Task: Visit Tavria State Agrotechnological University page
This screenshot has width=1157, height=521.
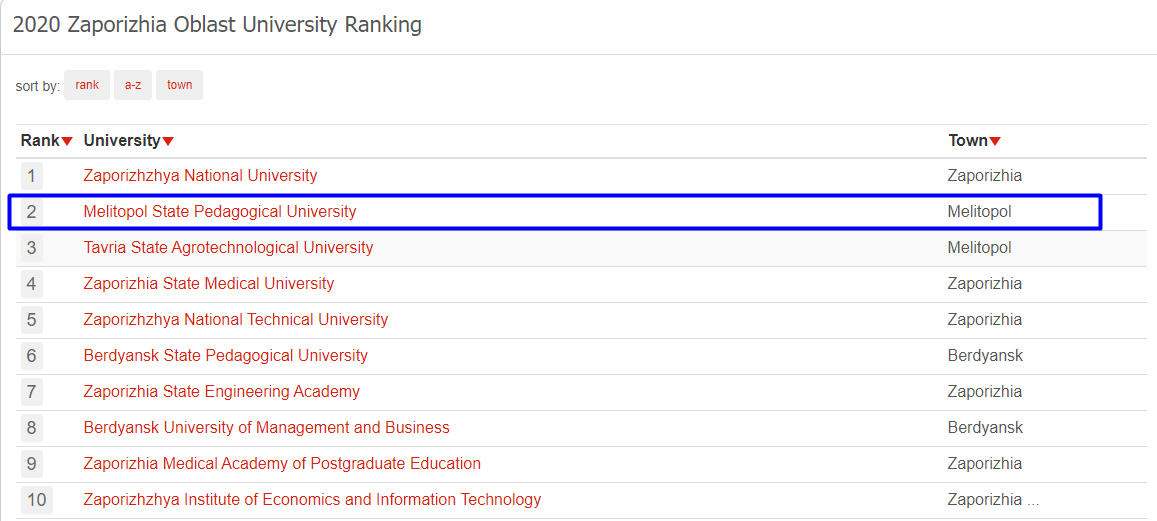Action: (x=228, y=248)
